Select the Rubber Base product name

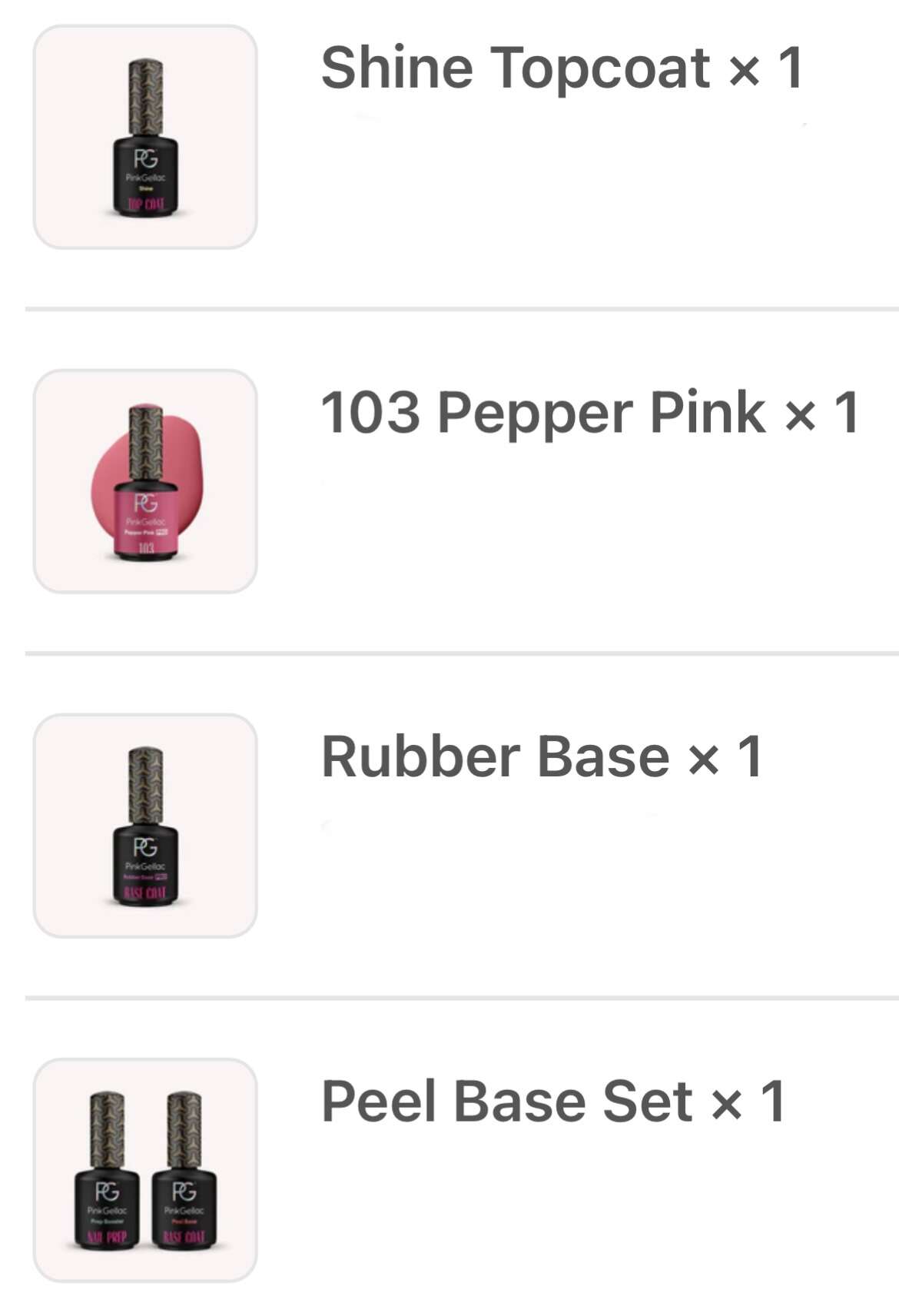tap(496, 757)
